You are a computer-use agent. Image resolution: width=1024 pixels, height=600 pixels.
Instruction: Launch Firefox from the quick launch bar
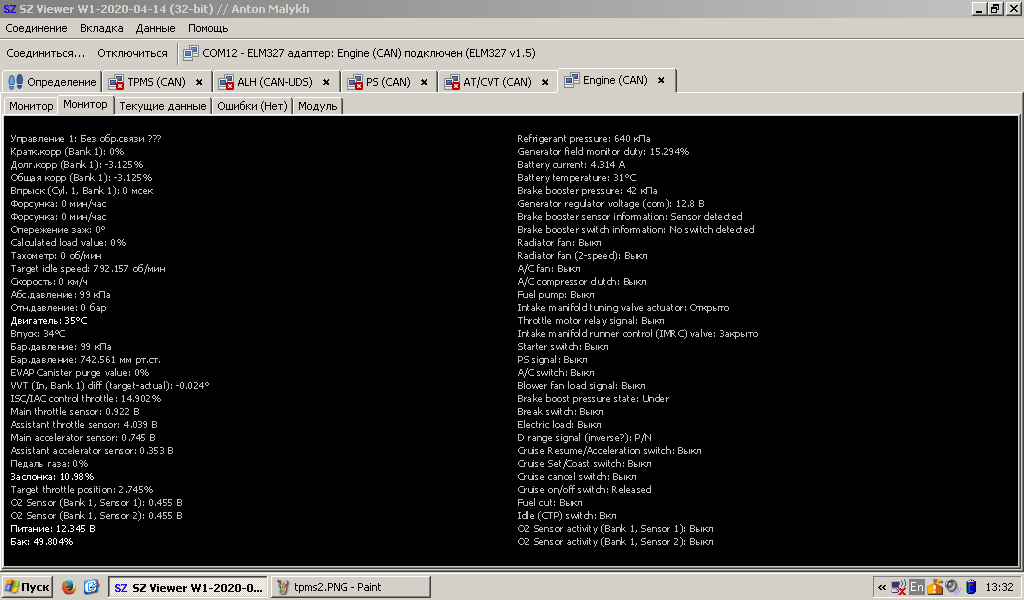[x=69, y=587]
